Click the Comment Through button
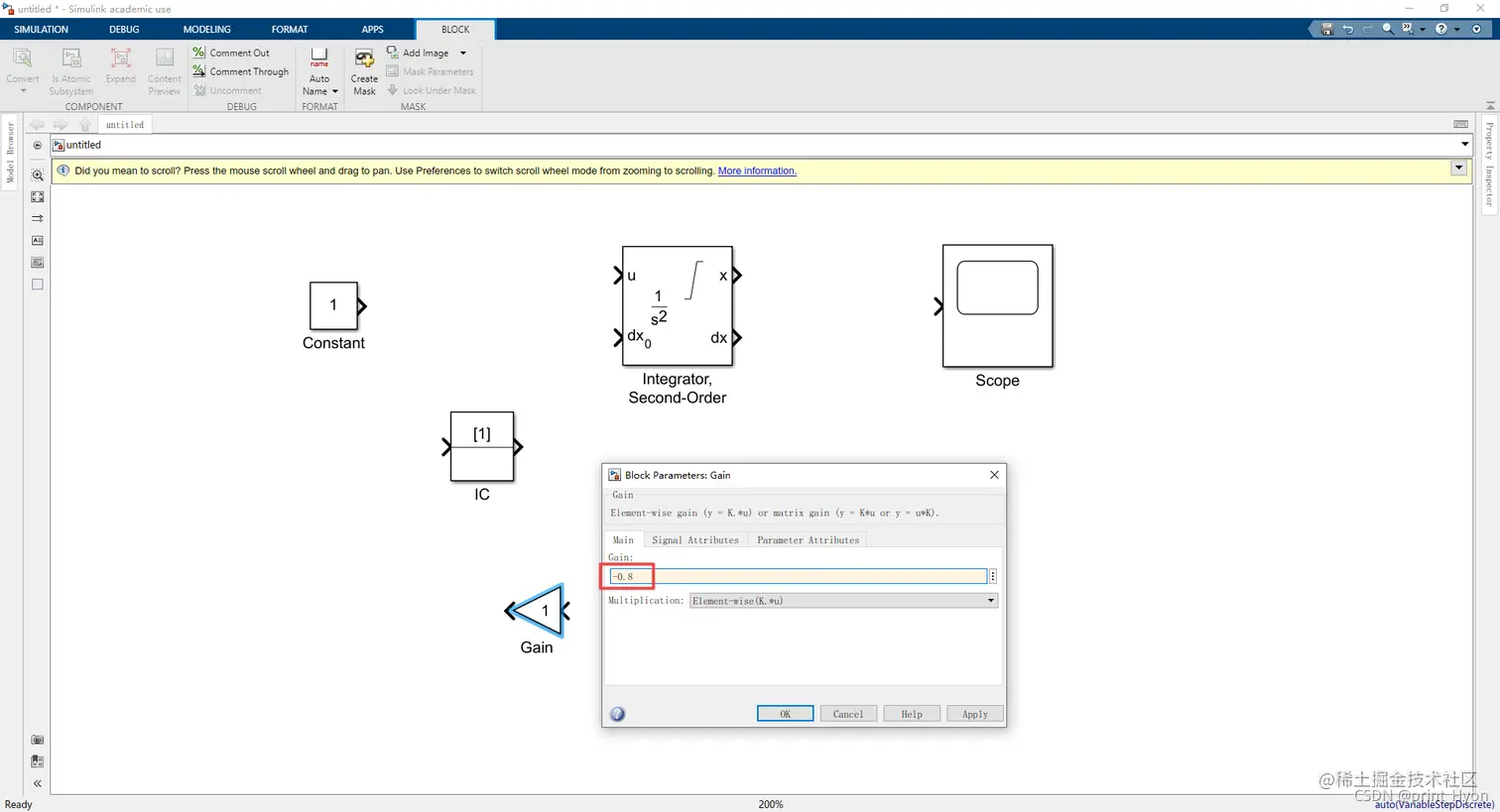Image resolution: width=1500 pixels, height=812 pixels. tap(241, 71)
